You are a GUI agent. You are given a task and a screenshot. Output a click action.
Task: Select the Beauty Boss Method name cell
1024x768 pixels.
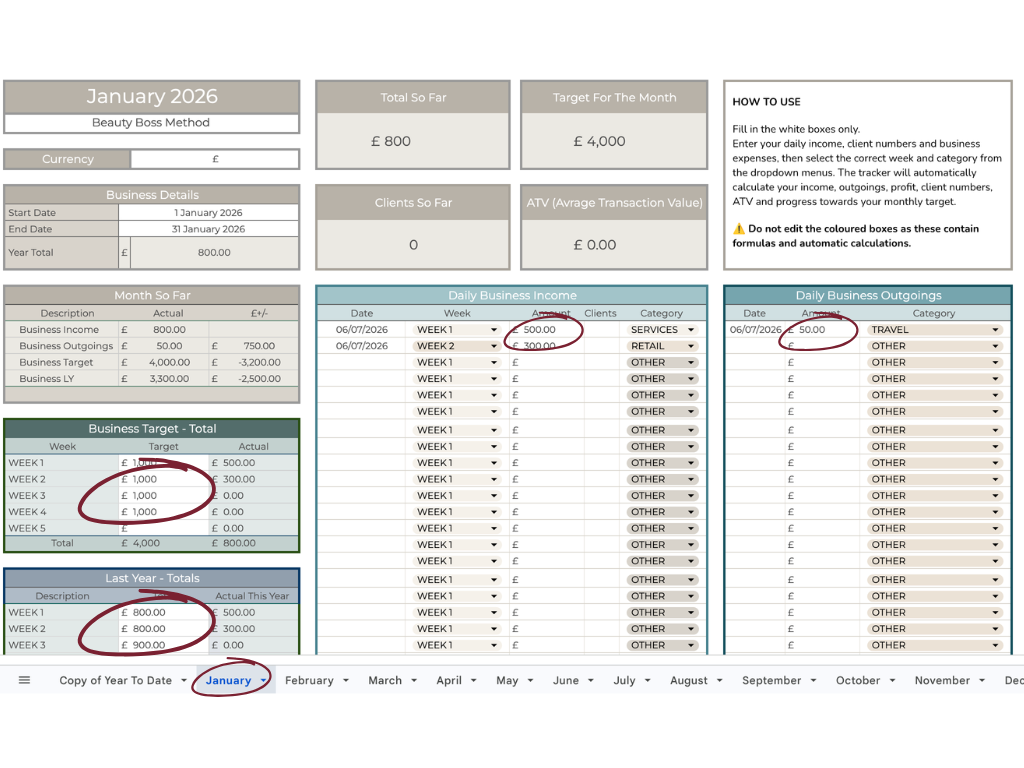[151, 123]
